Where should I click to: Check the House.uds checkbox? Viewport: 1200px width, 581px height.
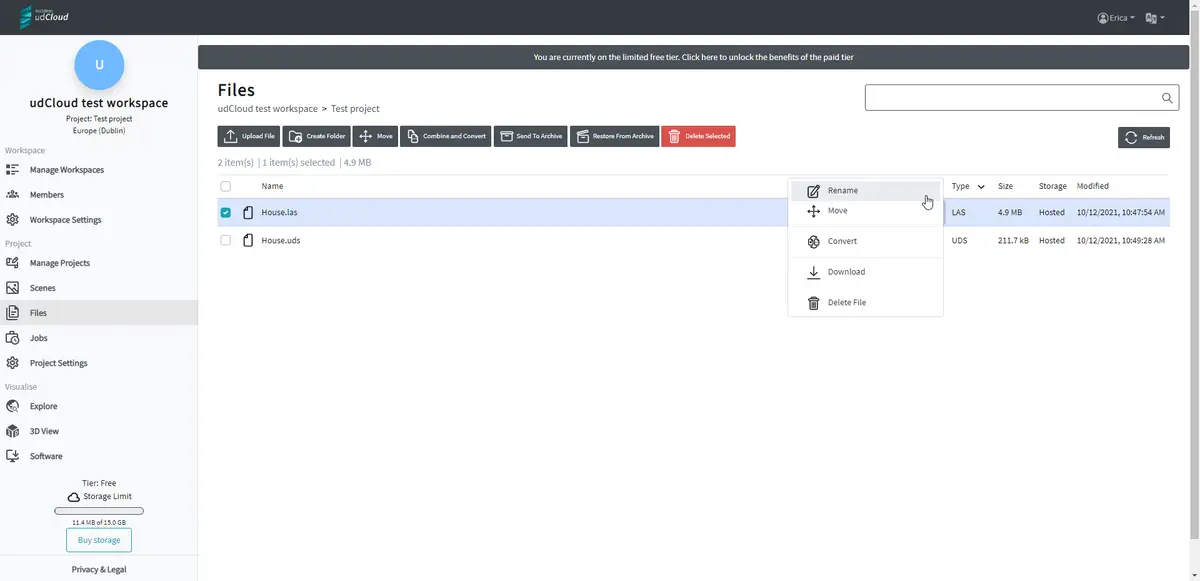225,240
